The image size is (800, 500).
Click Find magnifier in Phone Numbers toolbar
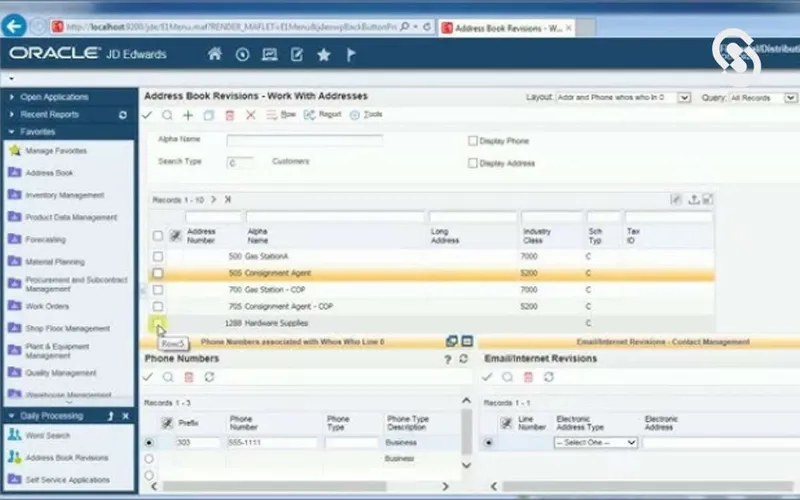(168, 377)
